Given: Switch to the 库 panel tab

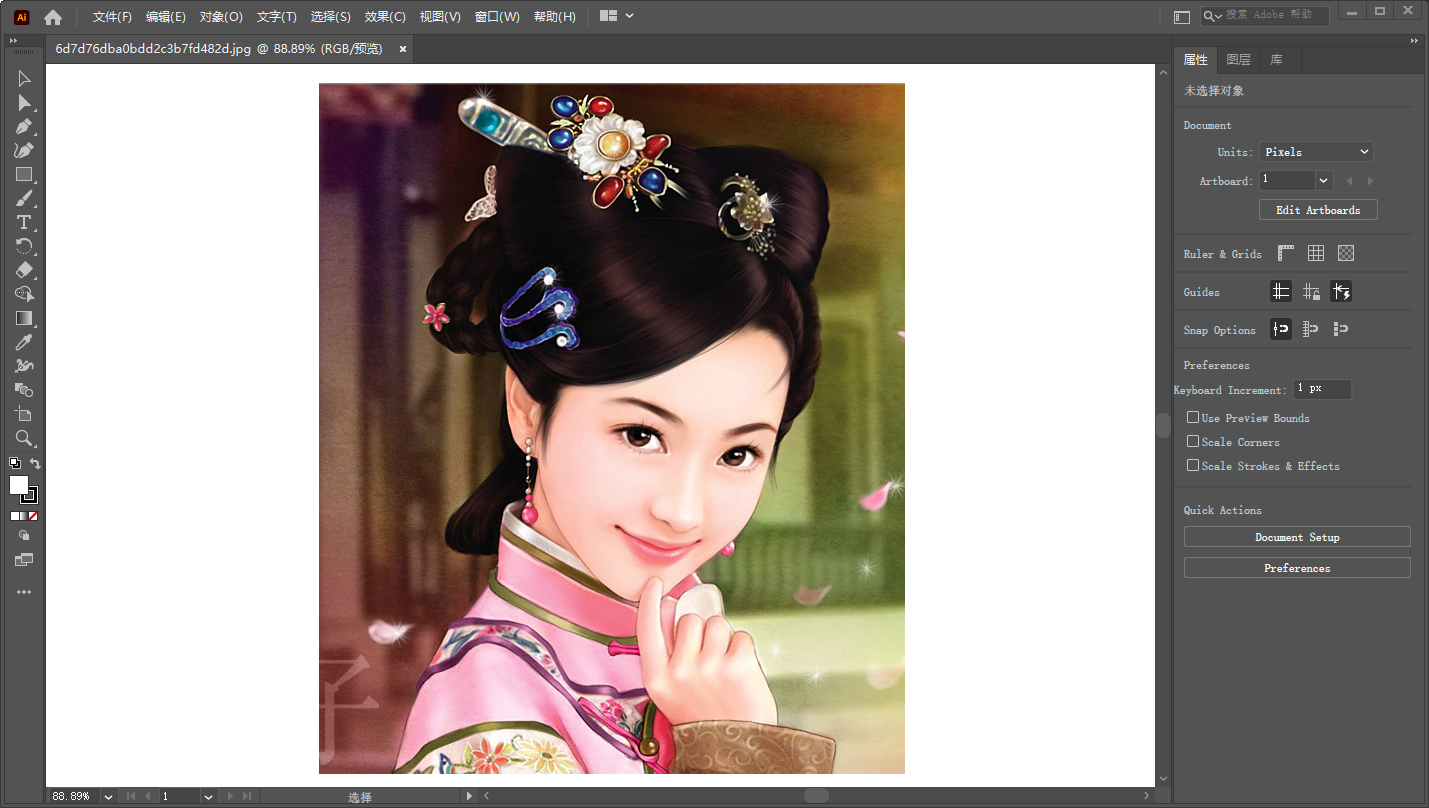Looking at the screenshot, I should (x=1277, y=60).
